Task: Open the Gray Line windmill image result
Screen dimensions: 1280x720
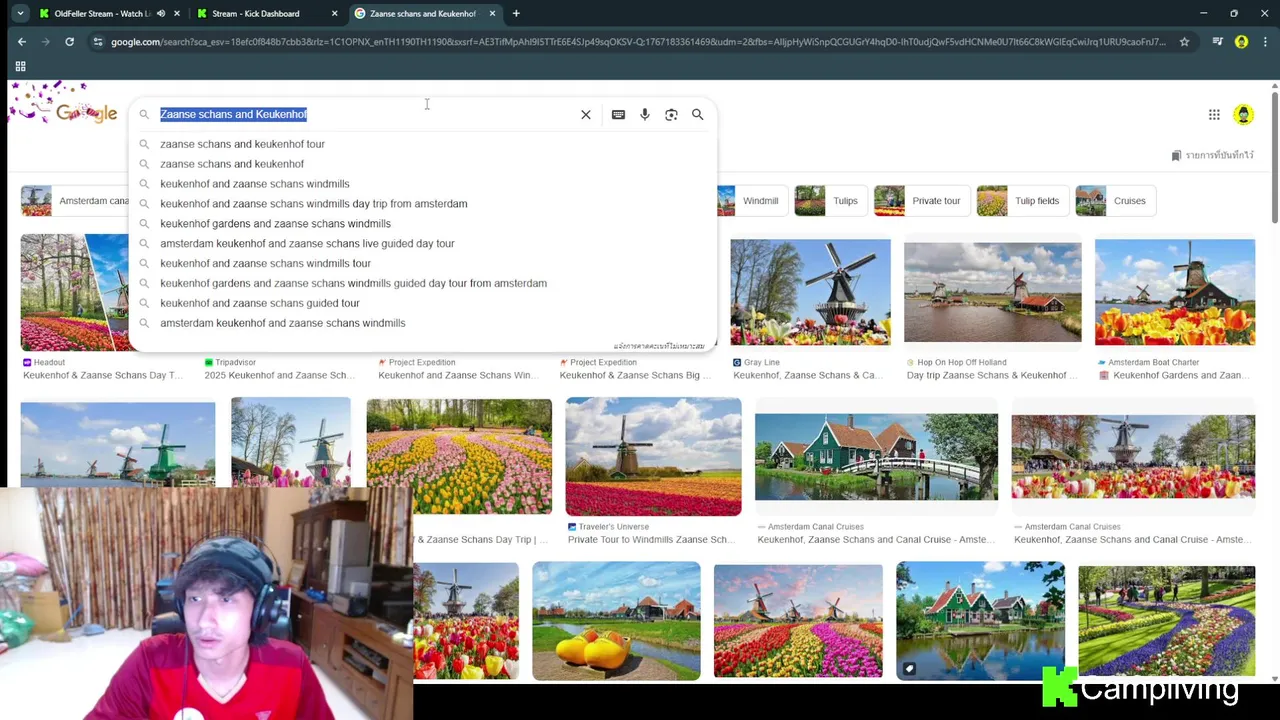Action: pos(810,292)
